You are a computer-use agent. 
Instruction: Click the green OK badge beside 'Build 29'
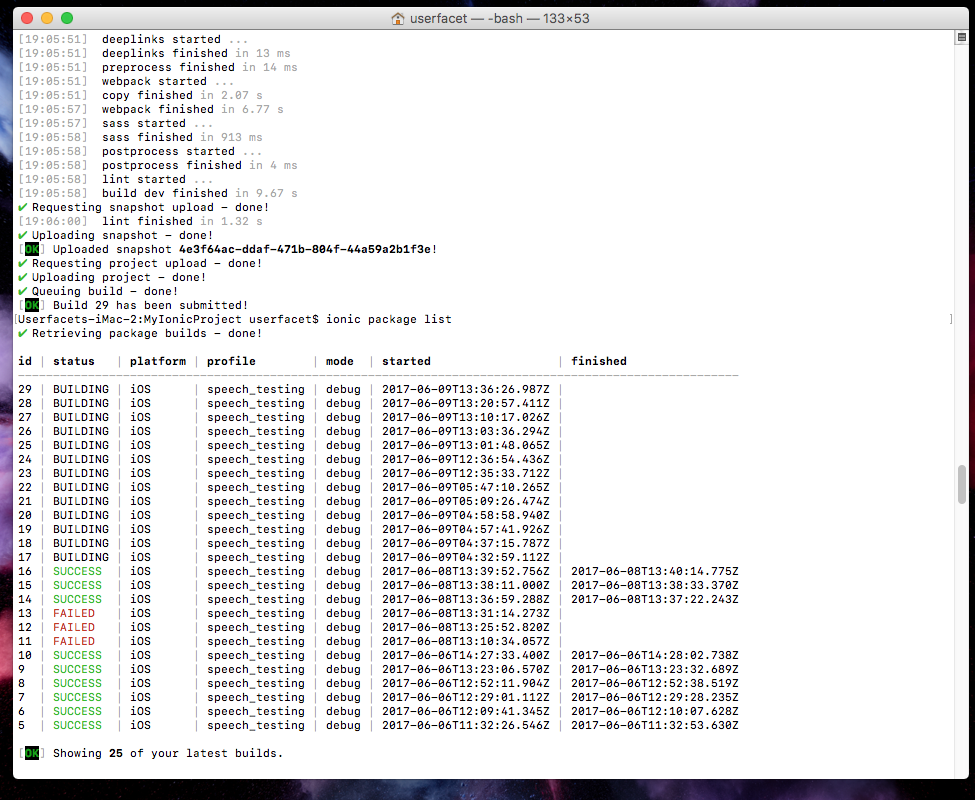click(x=32, y=305)
